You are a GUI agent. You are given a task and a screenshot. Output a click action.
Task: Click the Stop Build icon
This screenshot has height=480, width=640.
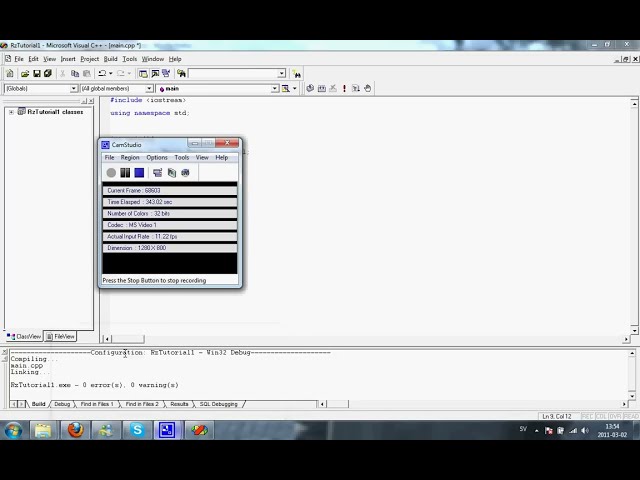(x=333, y=88)
